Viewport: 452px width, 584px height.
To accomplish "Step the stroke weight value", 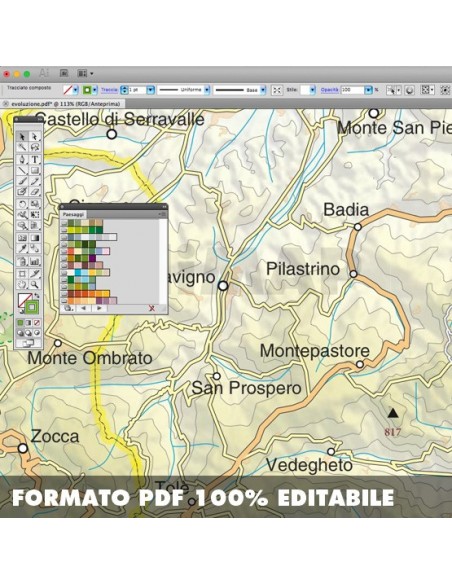I will pyautogui.click(x=124, y=90).
